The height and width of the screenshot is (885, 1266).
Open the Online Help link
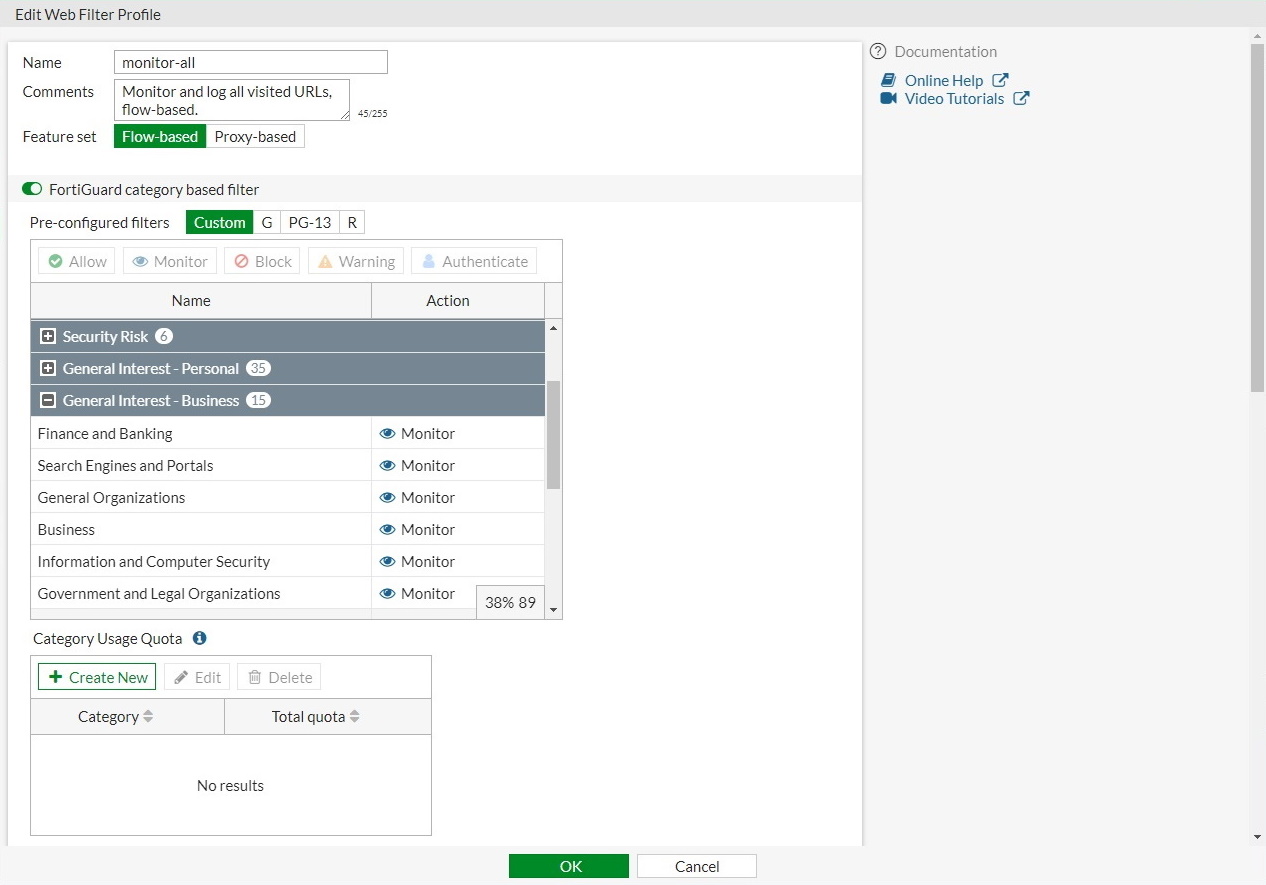pyautogui.click(x=941, y=80)
